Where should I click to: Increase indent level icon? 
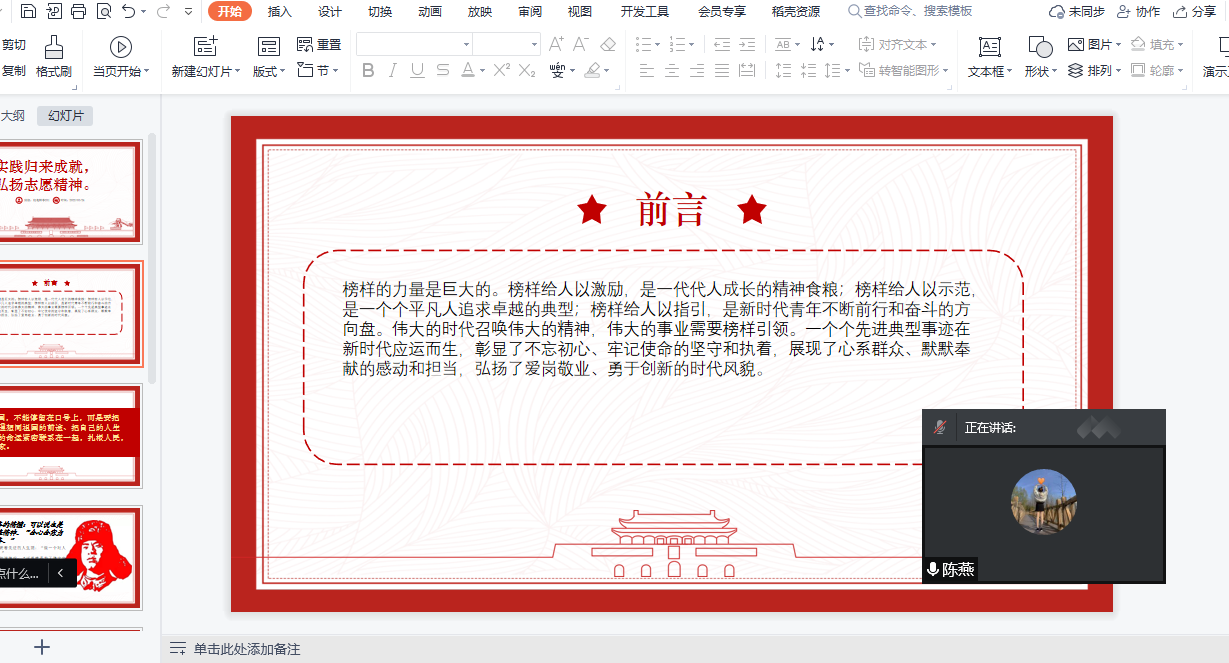coord(747,45)
